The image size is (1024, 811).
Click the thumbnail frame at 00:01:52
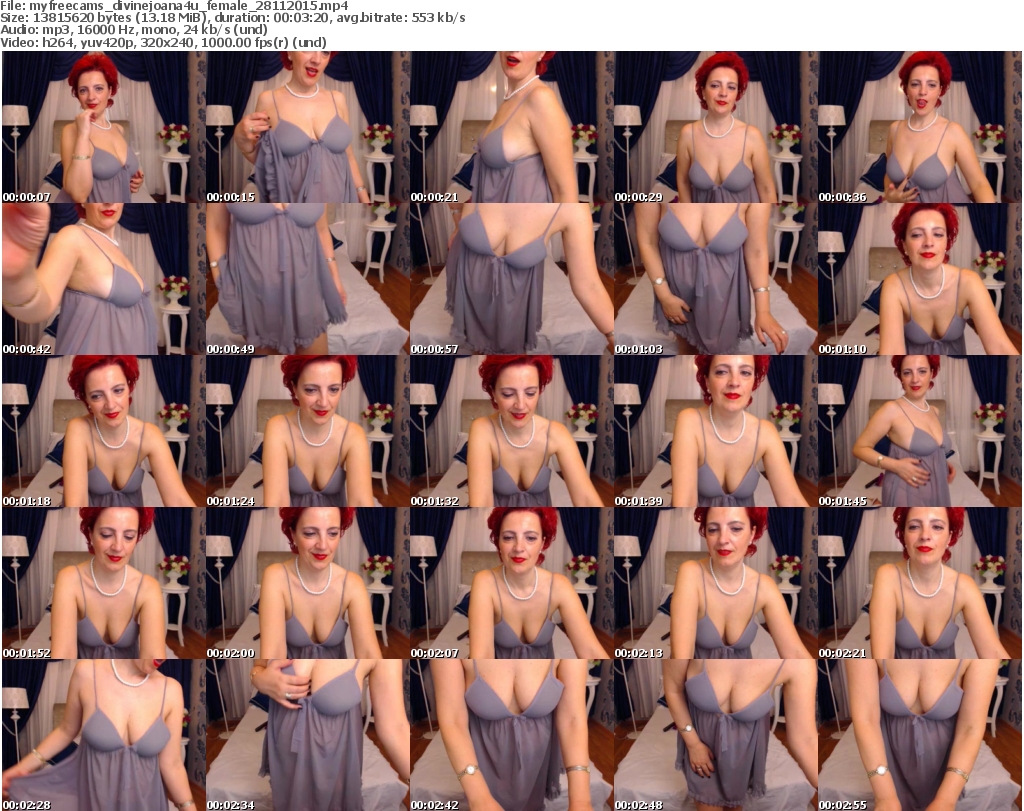pos(104,583)
